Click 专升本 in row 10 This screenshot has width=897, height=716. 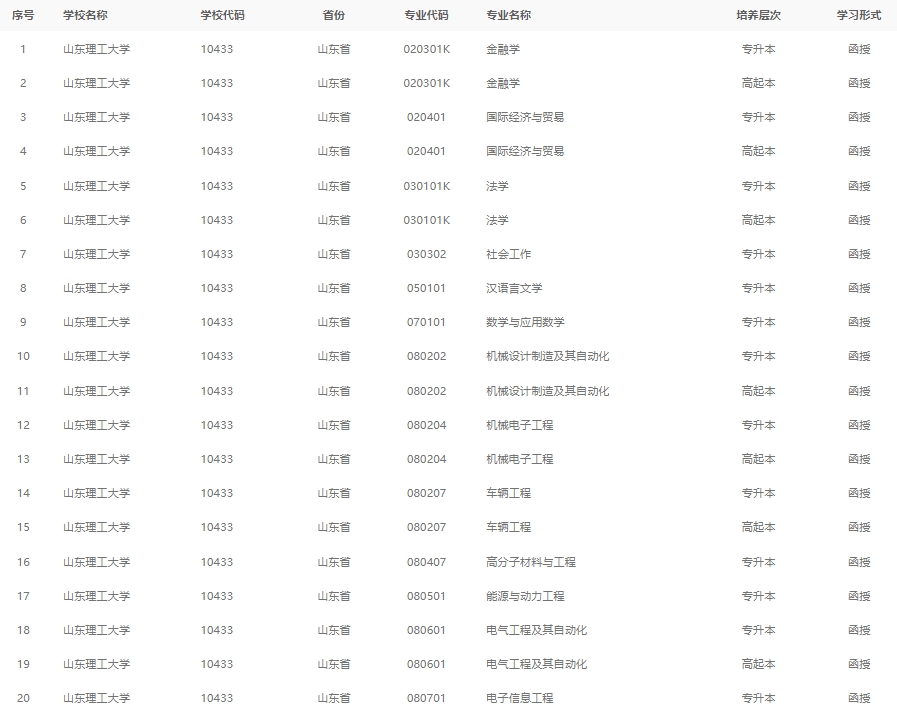(x=759, y=356)
